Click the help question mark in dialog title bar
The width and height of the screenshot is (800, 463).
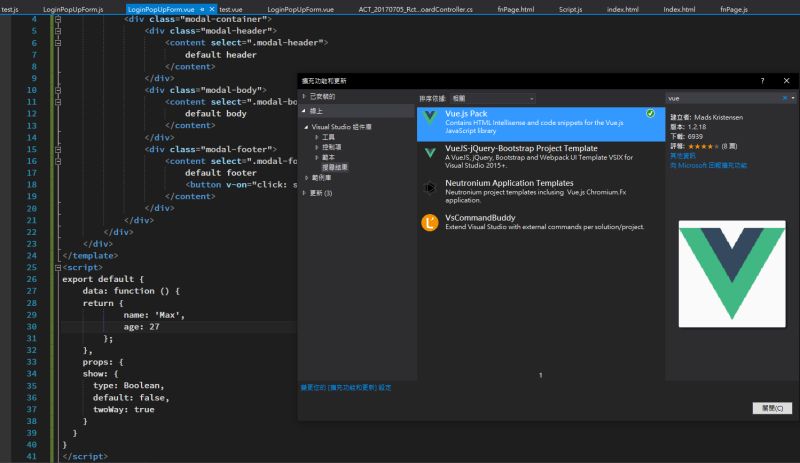762,81
